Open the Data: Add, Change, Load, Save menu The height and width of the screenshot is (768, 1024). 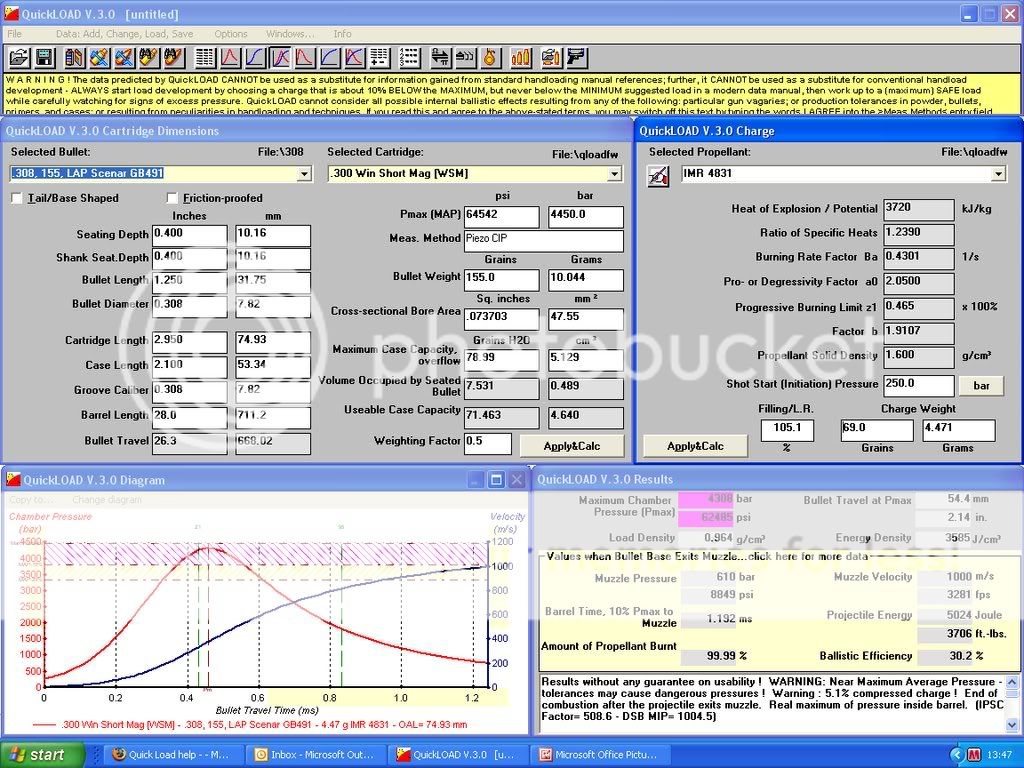pyautogui.click(x=124, y=34)
